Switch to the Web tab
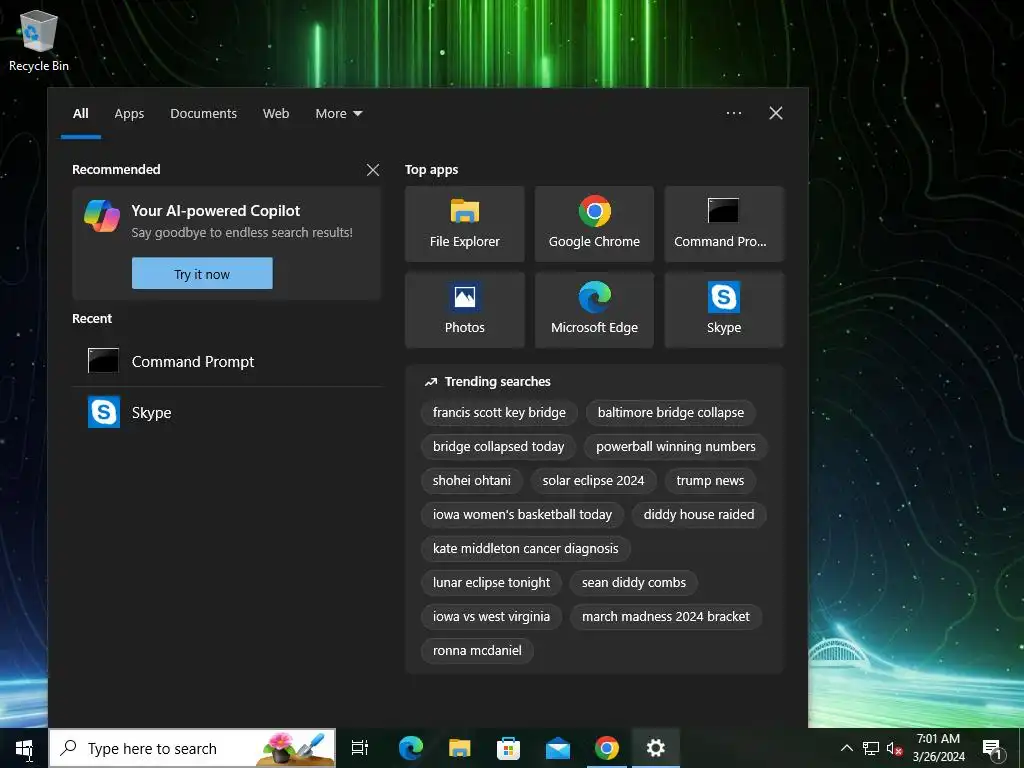 (276, 114)
